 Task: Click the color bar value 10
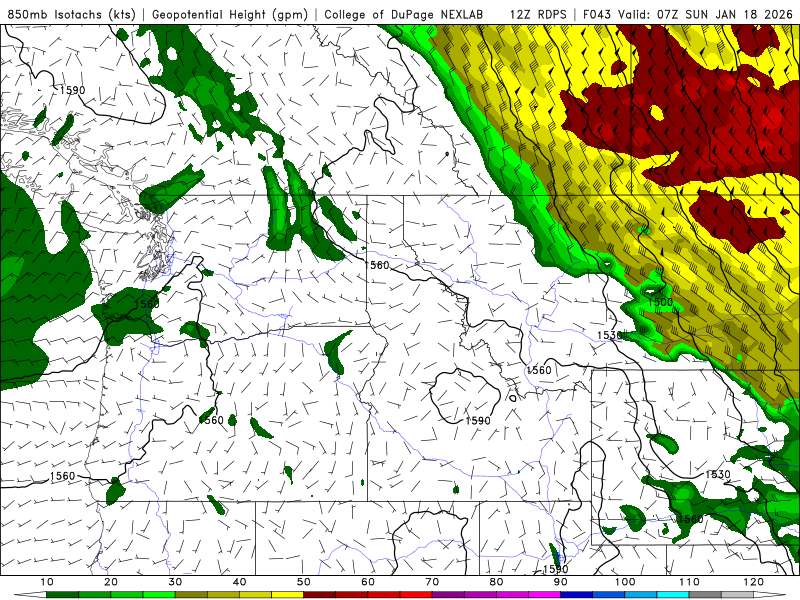click(46, 582)
